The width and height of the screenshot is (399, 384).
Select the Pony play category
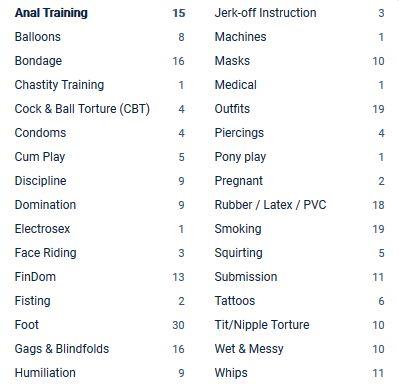pyautogui.click(x=240, y=157)
